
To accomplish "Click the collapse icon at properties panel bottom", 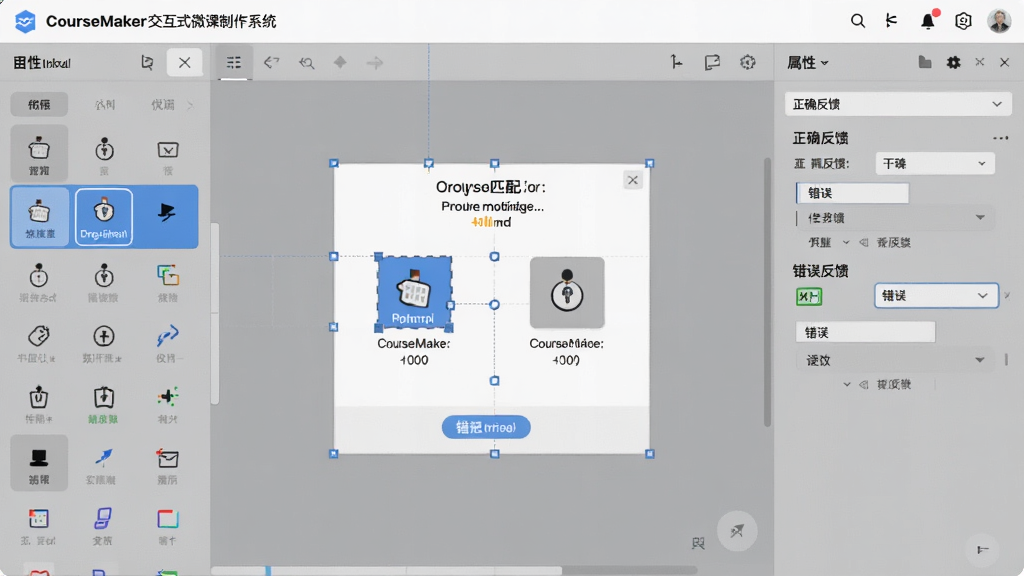I will 982,549.
